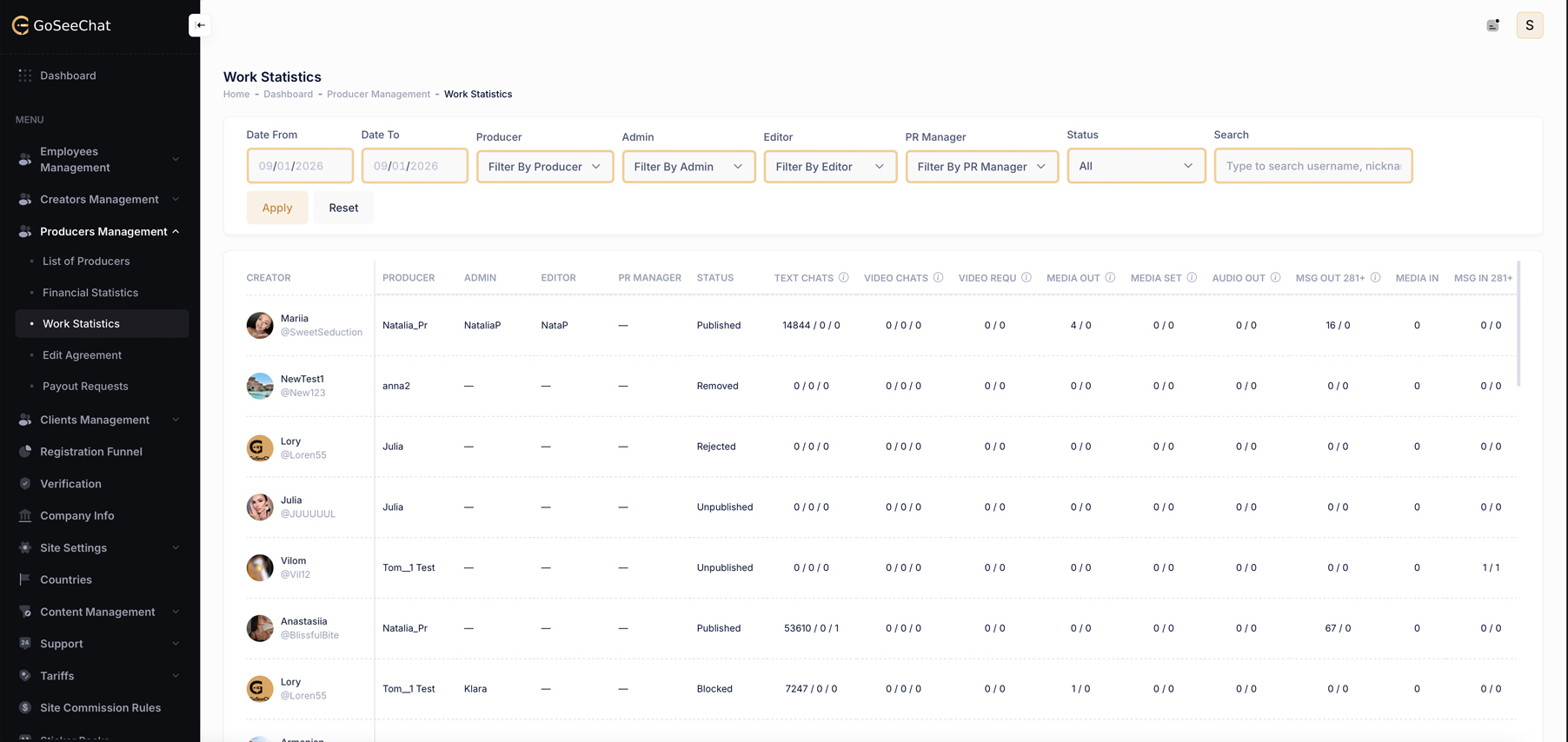Click the Date To input field

(415, 166)
